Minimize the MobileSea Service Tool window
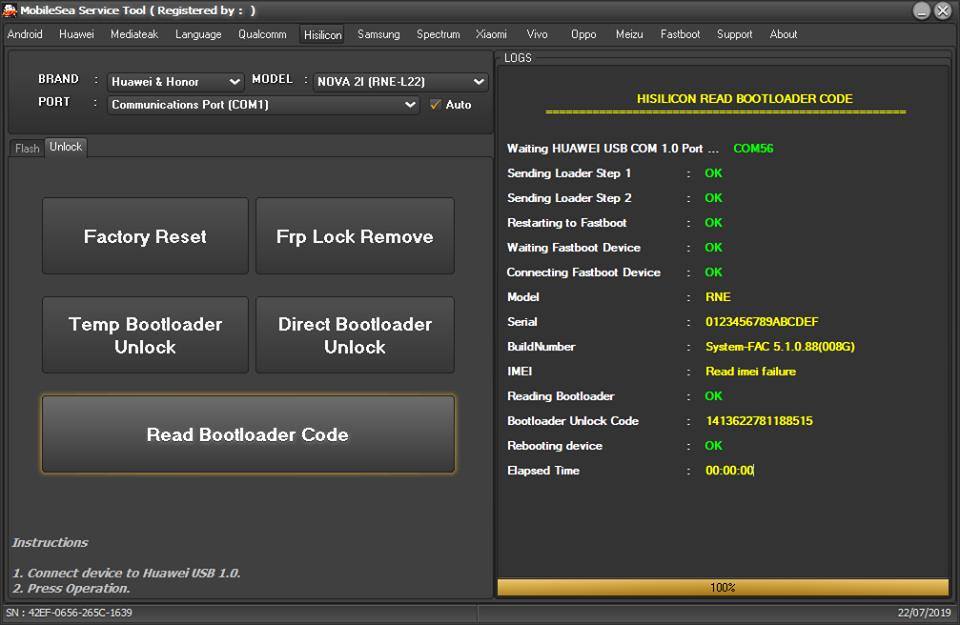Viewport: 960px width, 625px height. tap(921, 10)
